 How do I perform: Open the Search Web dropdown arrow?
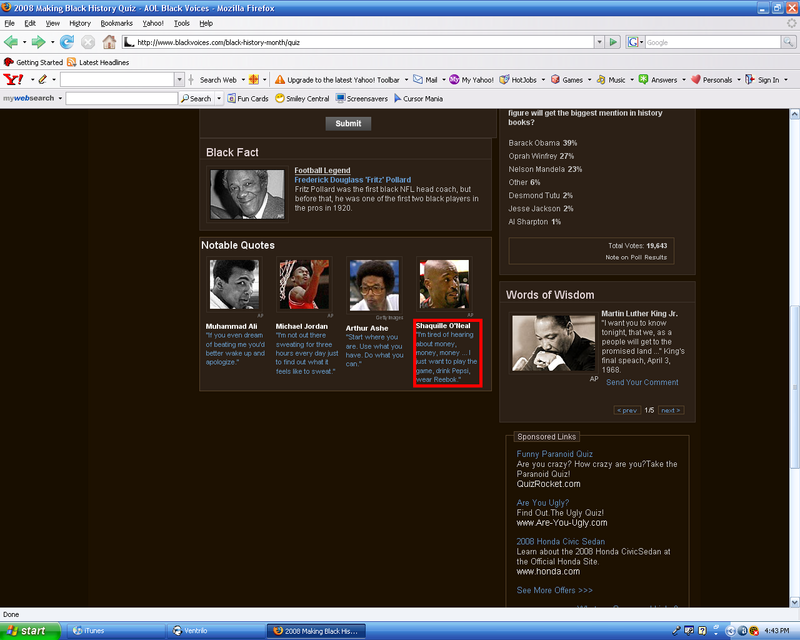tap(241, 80)
